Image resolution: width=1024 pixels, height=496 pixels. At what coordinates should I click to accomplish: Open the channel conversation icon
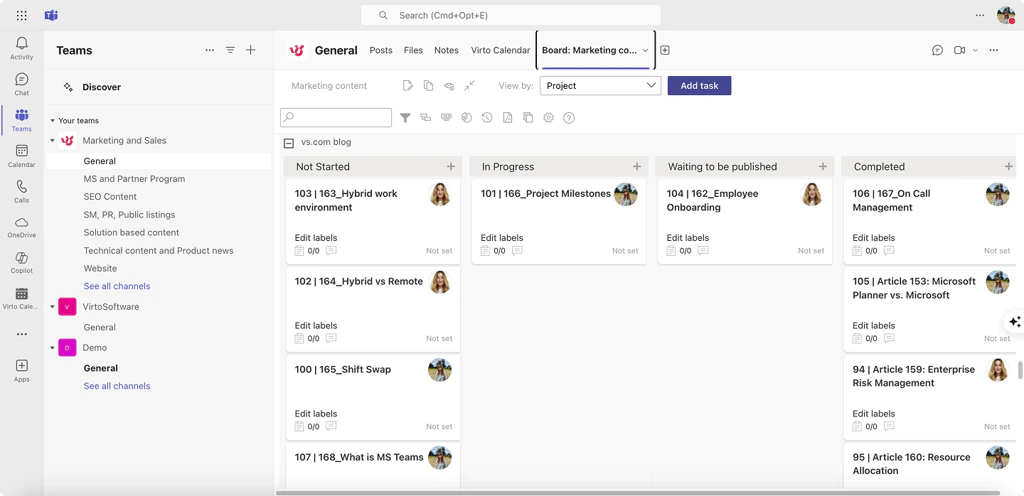(938, 50)
